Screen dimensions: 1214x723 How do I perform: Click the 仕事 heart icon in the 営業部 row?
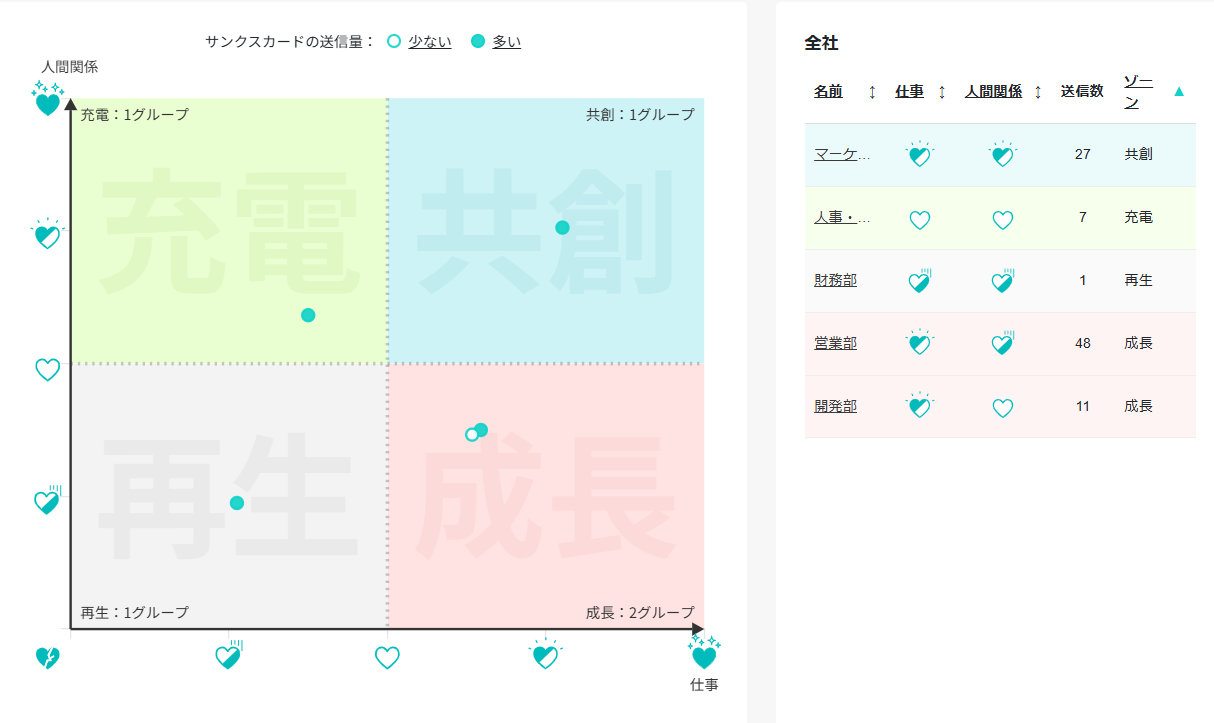pyautogui.click(x=919, y=343)
